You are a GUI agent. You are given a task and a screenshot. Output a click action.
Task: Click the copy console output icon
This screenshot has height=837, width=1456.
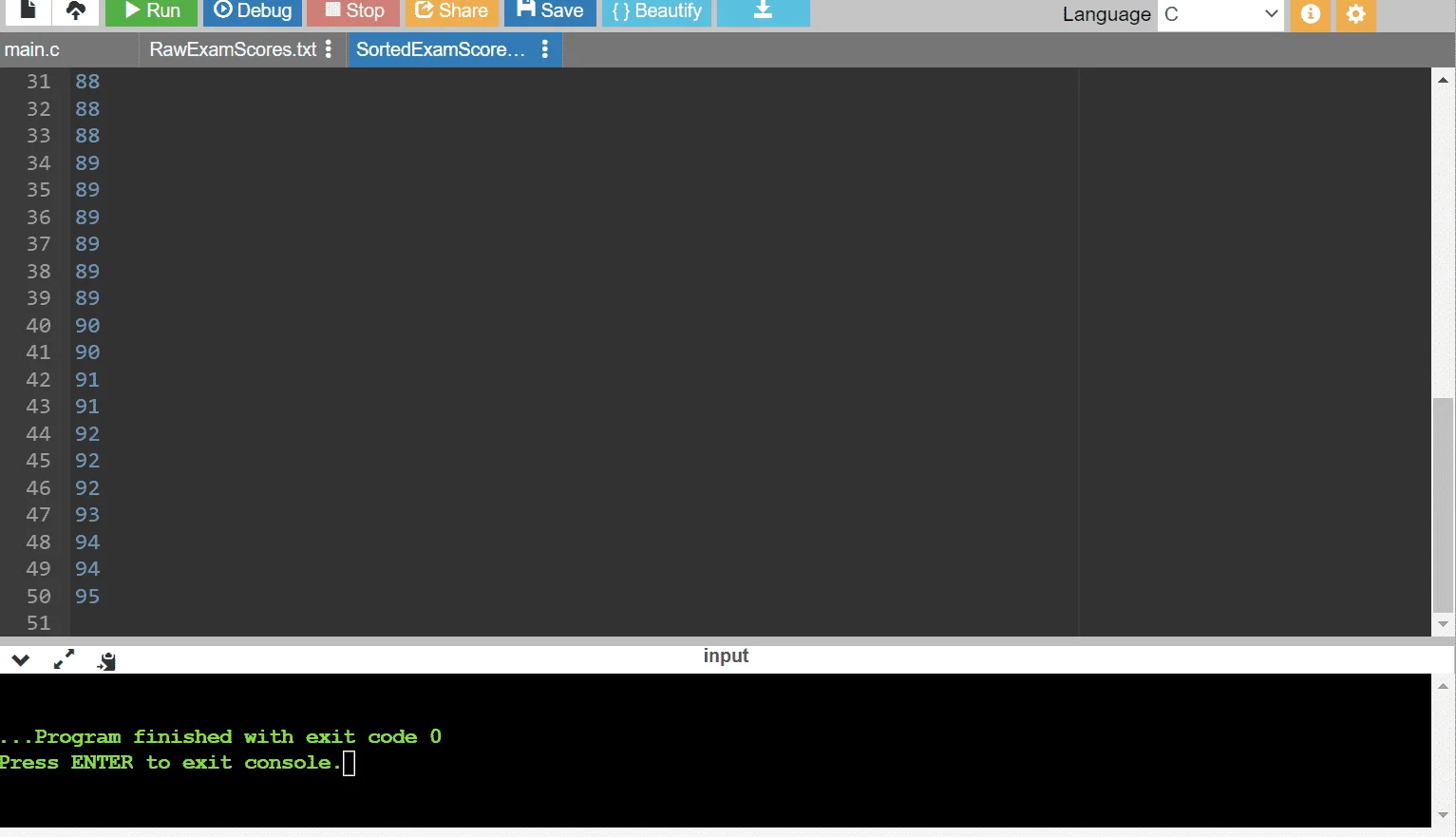(106, 660)
